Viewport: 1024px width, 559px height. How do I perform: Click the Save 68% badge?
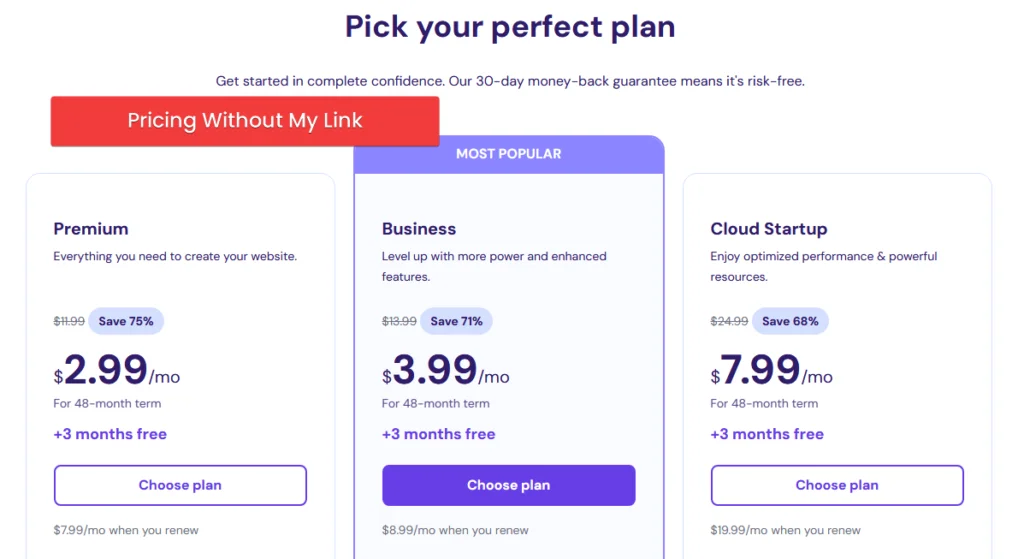(x=790, y=321)
